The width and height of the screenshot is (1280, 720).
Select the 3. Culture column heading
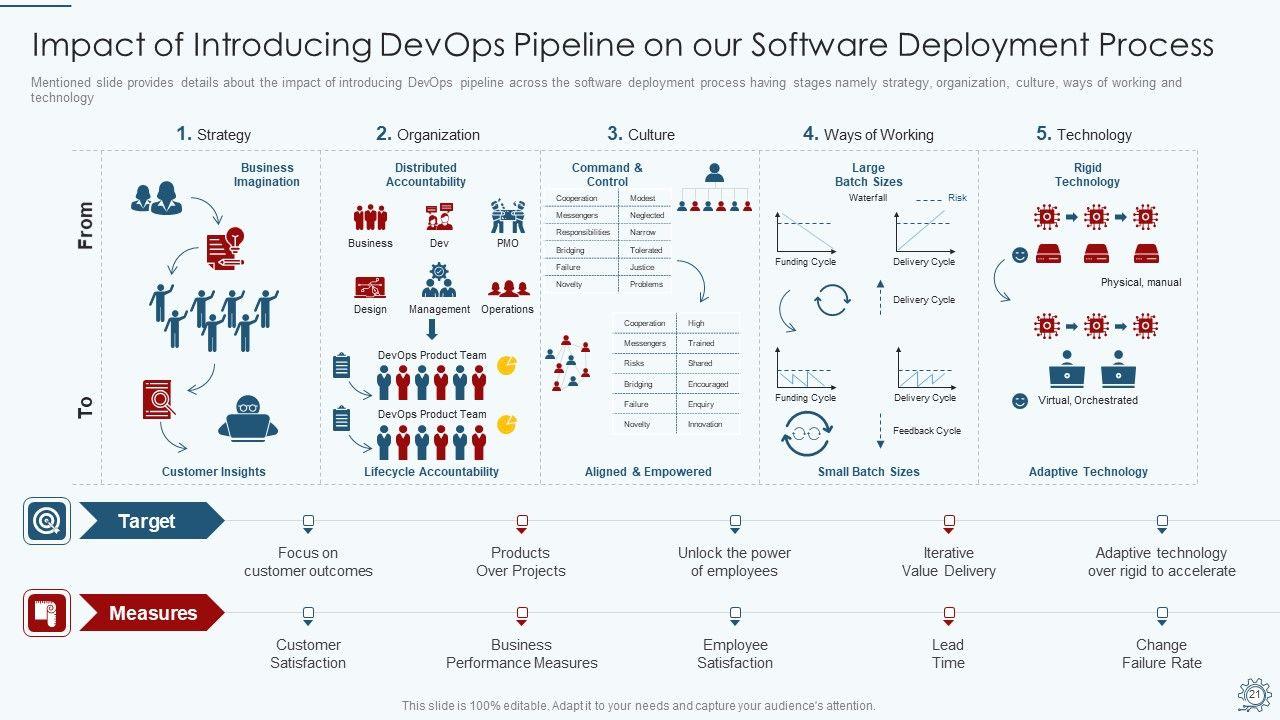coord(640,134)
